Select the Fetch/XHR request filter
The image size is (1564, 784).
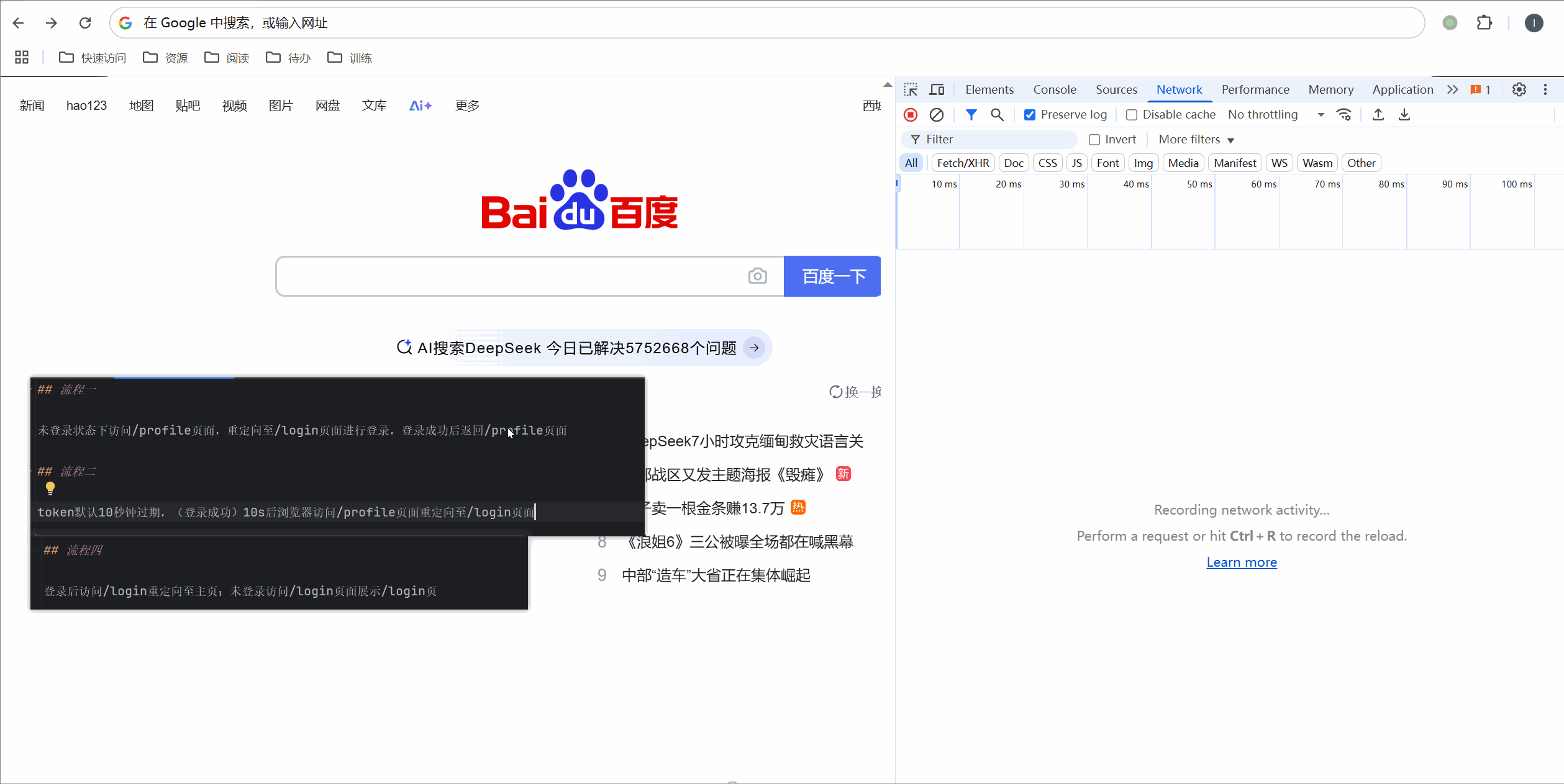(963, 163)
